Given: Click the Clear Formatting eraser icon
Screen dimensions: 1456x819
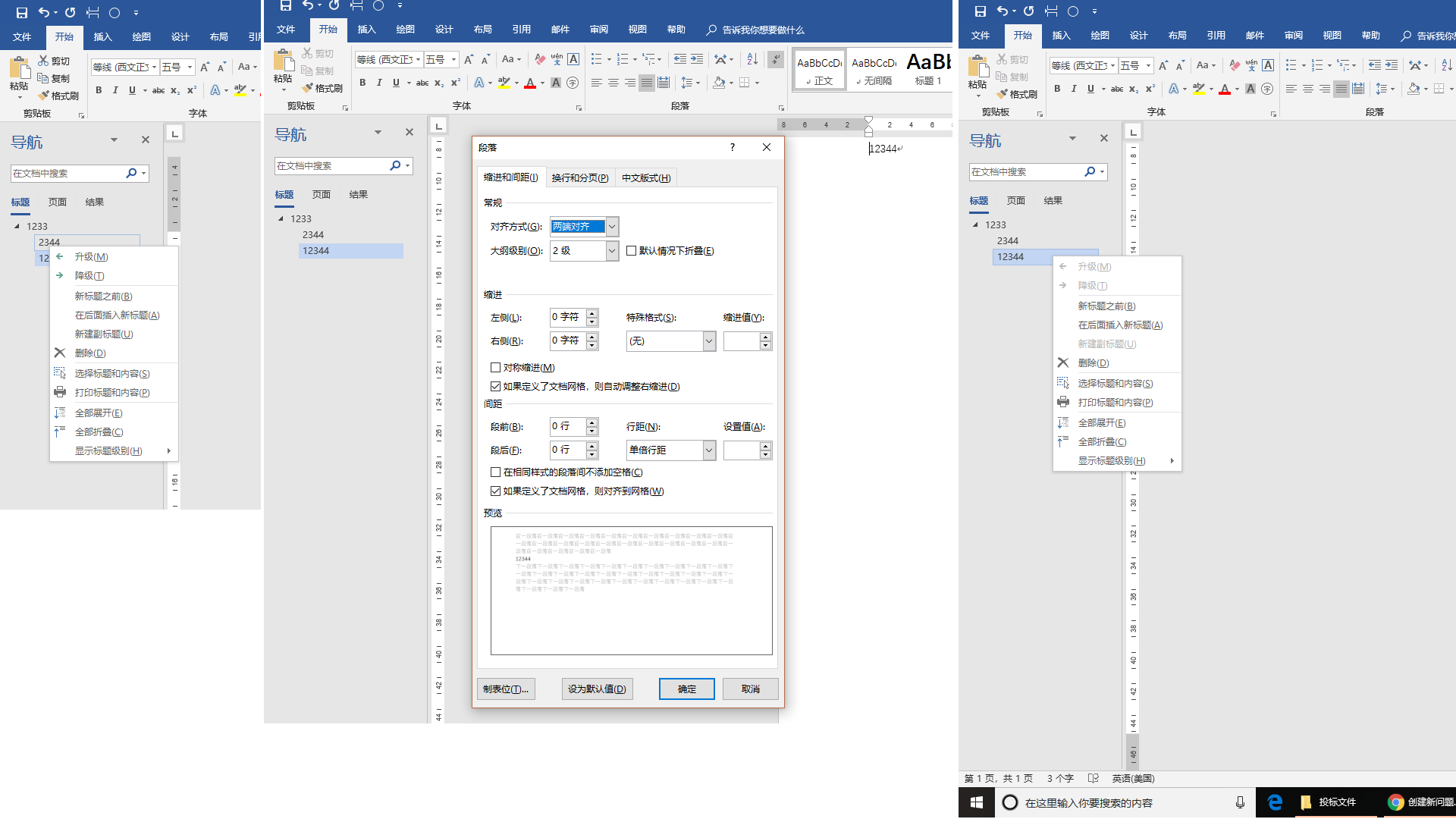Looking at the screenshot, I should pos(539,59).
